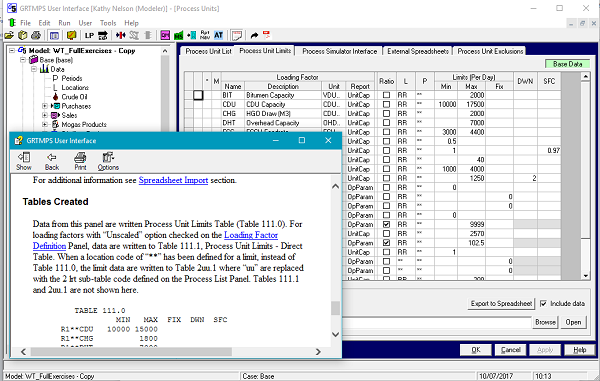This screenshot has height=381, width=600.
Task: Click the printer icon in main toolbar
Action: 36,36
